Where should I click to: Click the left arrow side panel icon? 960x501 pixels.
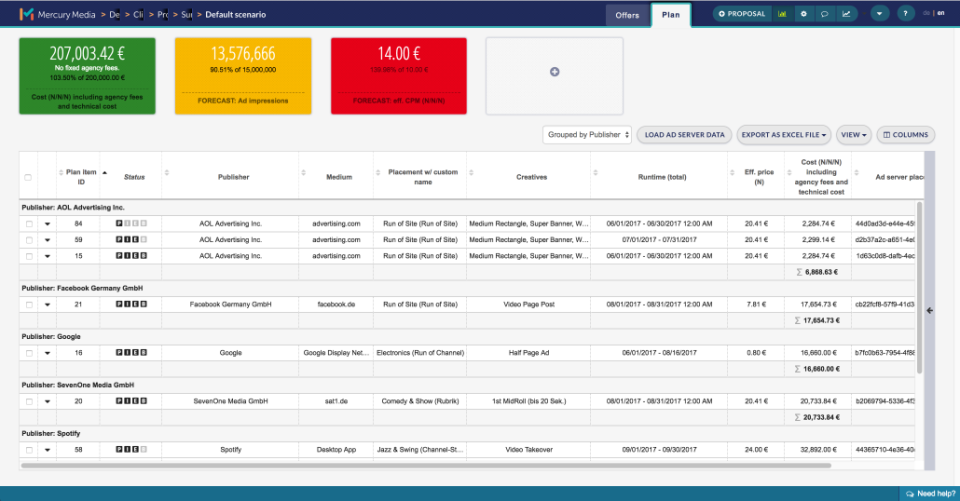tap(929, 311)
